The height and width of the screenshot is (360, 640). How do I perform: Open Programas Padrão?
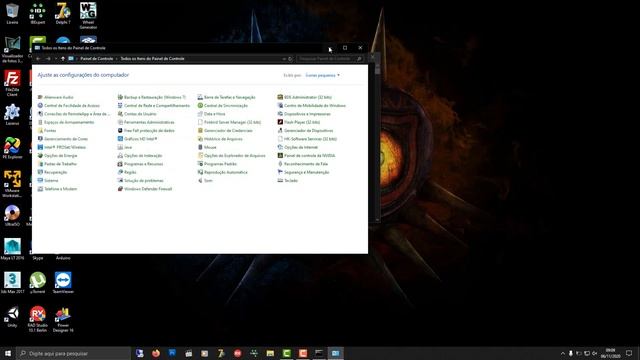point(217,164)
